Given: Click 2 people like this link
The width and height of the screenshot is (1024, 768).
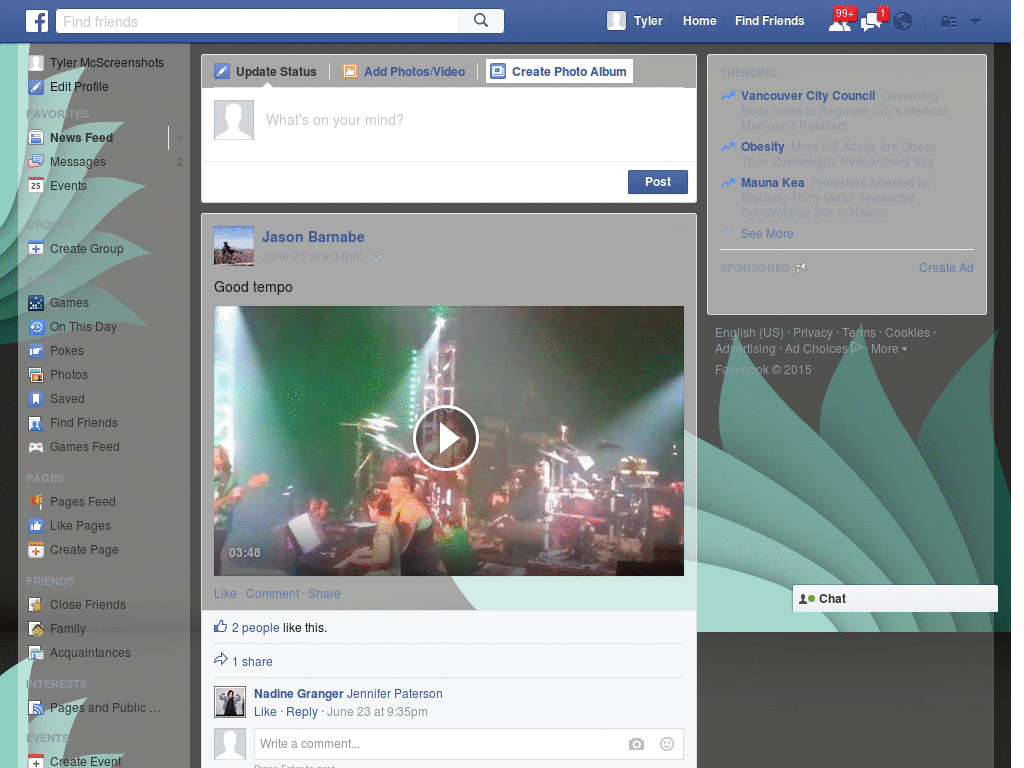Looking at the screenshot, I should (x=255, y=628).
